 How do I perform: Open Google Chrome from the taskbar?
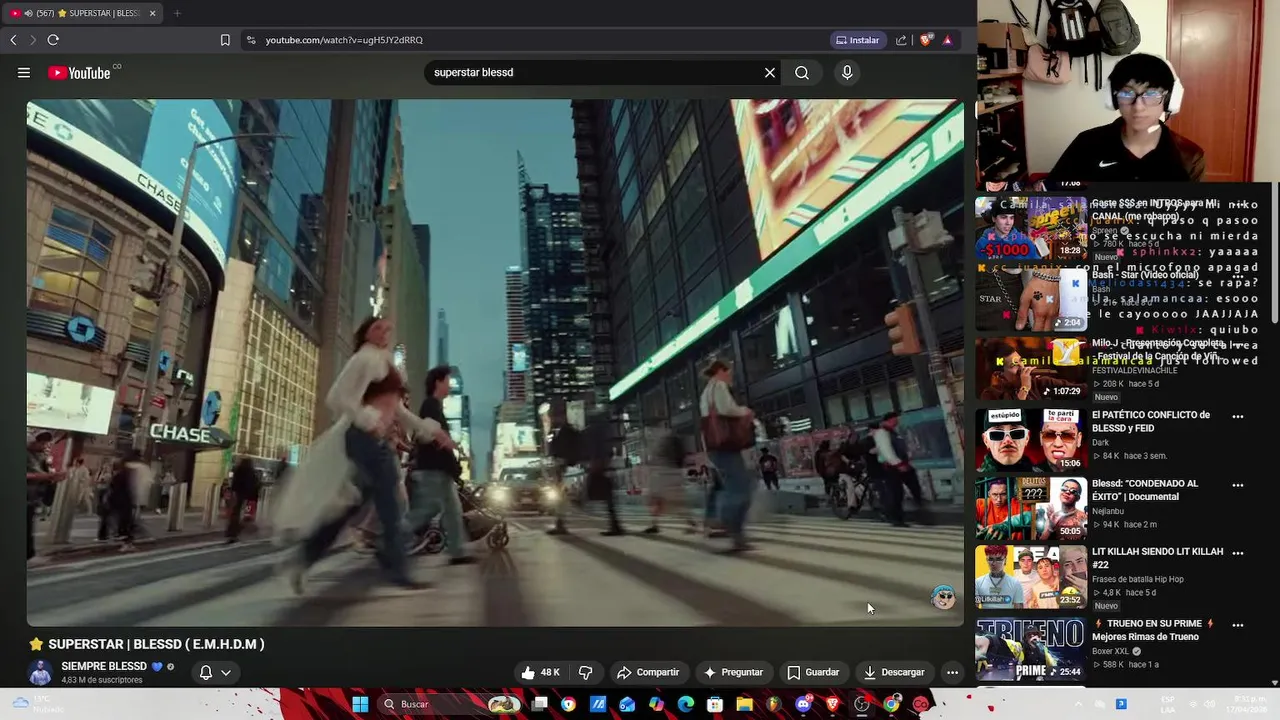pyautogui.click(x=891, y=704)
